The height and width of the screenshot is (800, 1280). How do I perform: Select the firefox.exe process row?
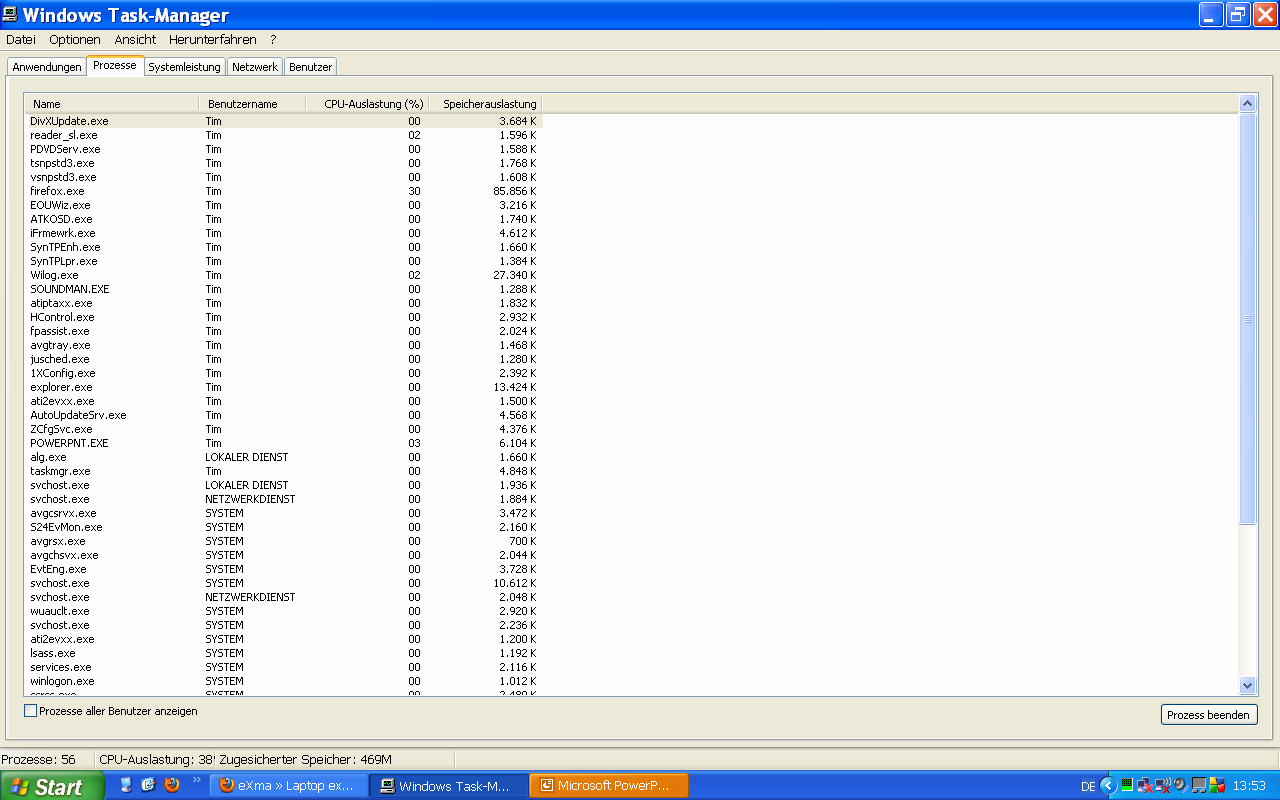(283, 191)
